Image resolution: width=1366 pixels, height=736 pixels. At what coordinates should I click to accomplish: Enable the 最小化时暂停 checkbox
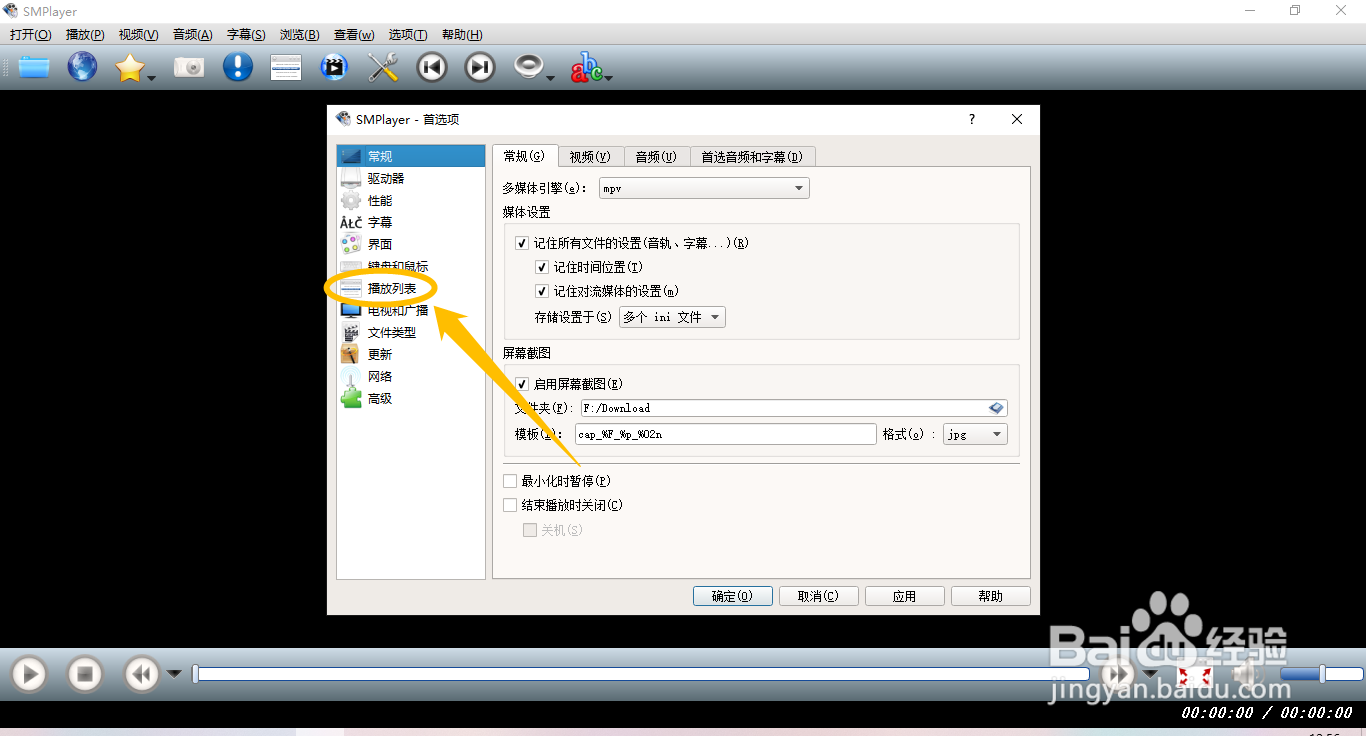coord(510,481)
